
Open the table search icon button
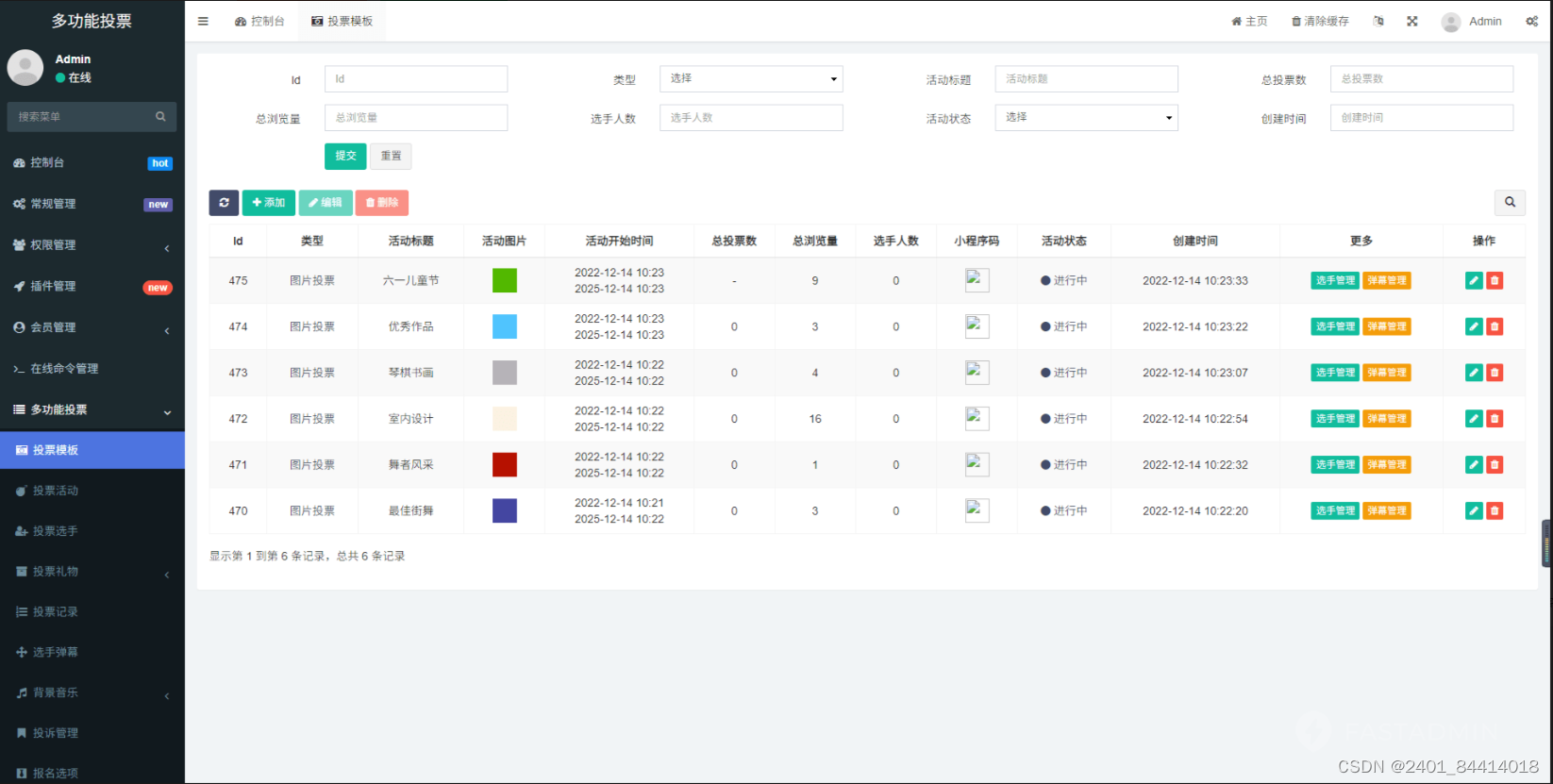point(1510,202)
